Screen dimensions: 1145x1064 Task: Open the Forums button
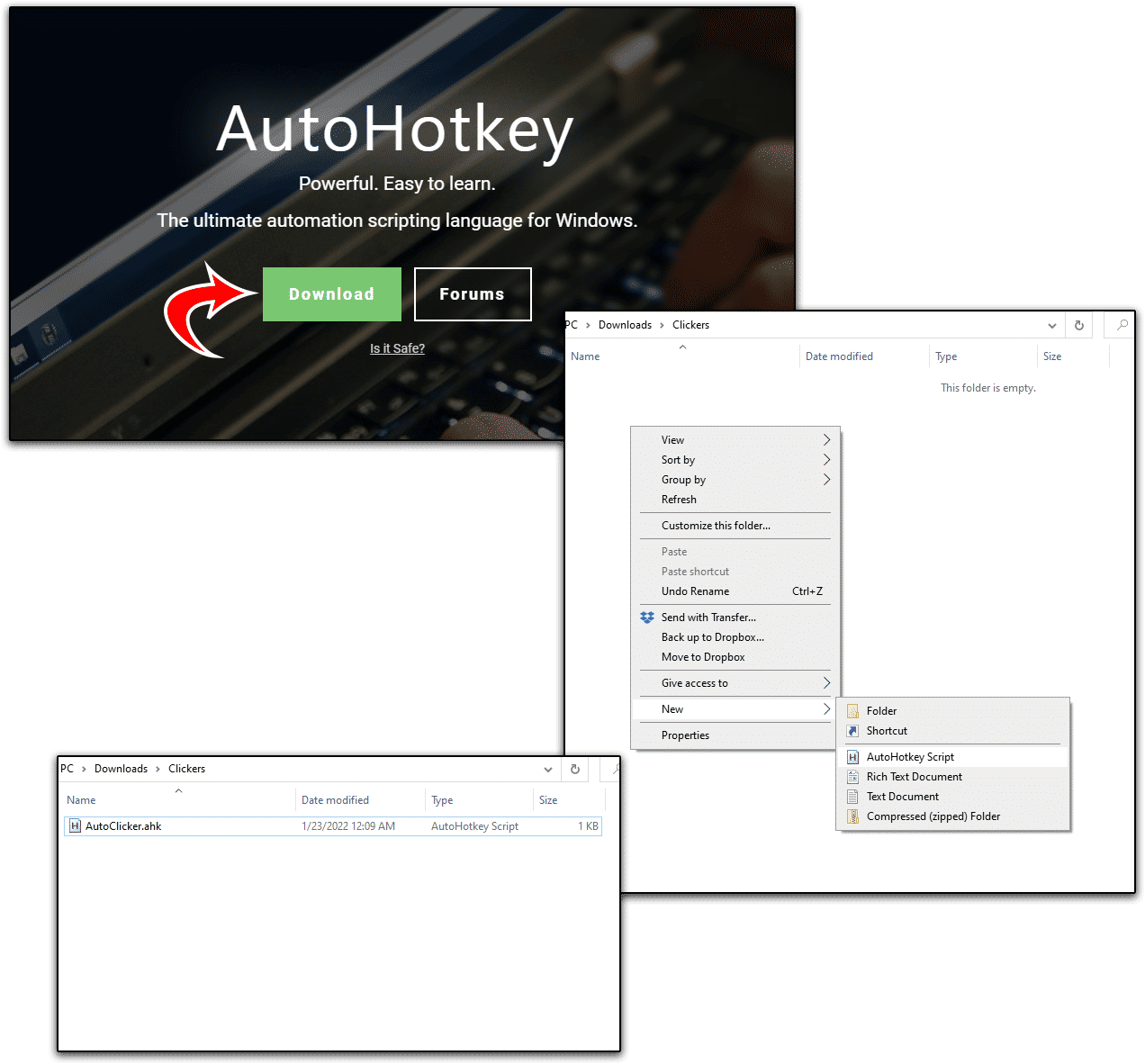(x=473, y=294)
